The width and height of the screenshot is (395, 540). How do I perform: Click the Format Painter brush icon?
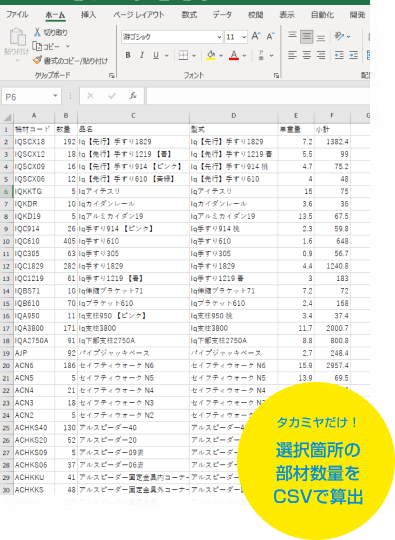pos(37,60)
